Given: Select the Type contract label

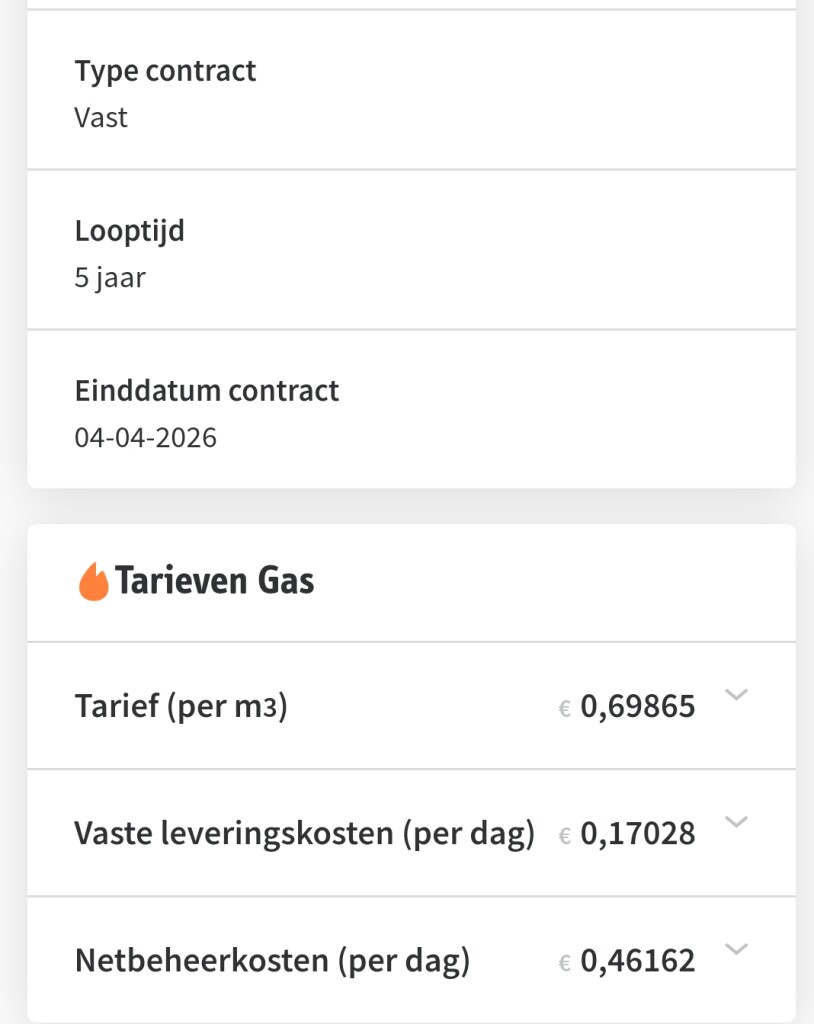Looking at the screenshot, I should tap(165, 71).
